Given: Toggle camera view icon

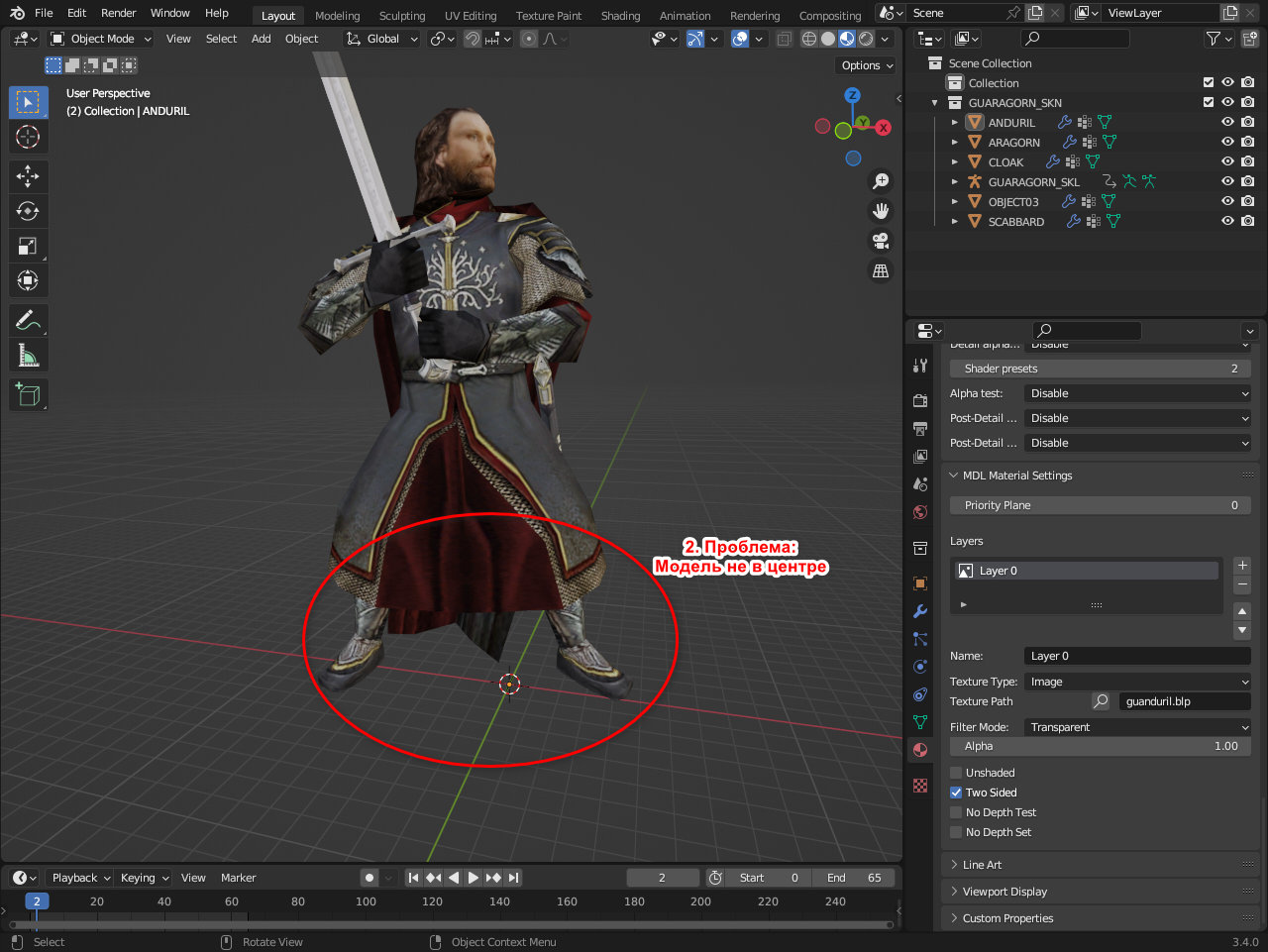Looking at the screenshot, I should pyautogui.click(x=880, y=241).
